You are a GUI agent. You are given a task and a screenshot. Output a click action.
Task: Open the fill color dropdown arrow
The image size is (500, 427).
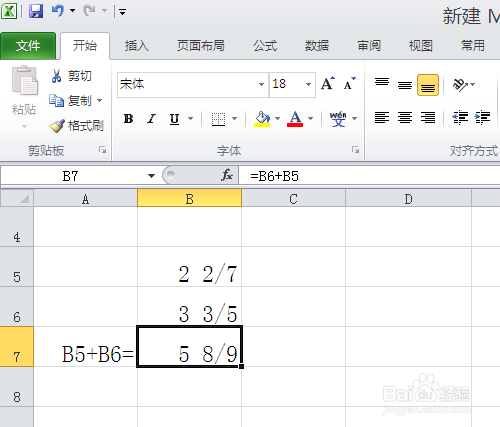(x=278, y=118)
